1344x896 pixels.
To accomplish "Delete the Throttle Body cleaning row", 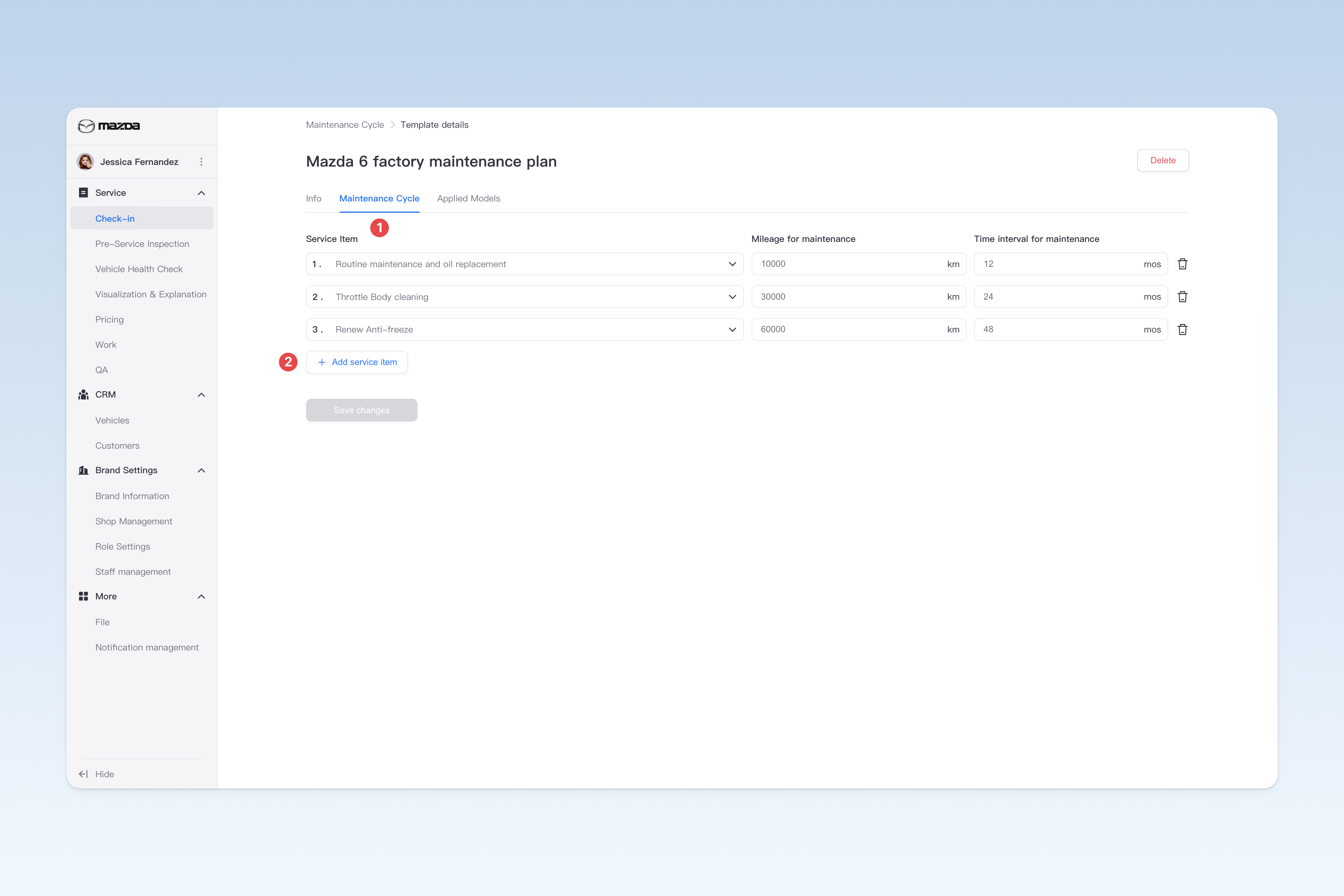I will (1182, 297).
